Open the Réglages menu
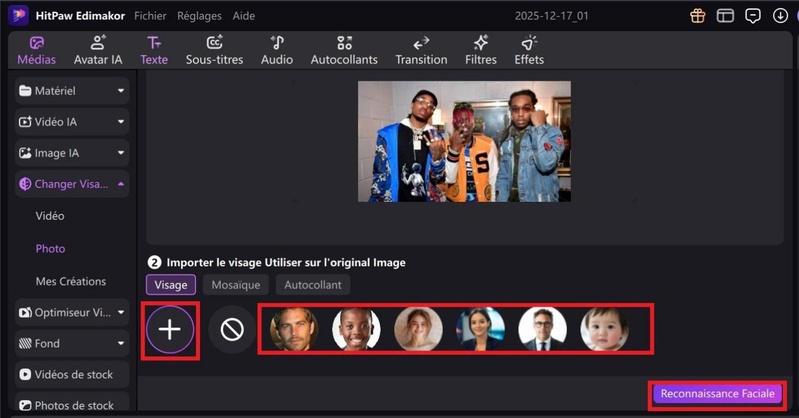 coord(199,16)
